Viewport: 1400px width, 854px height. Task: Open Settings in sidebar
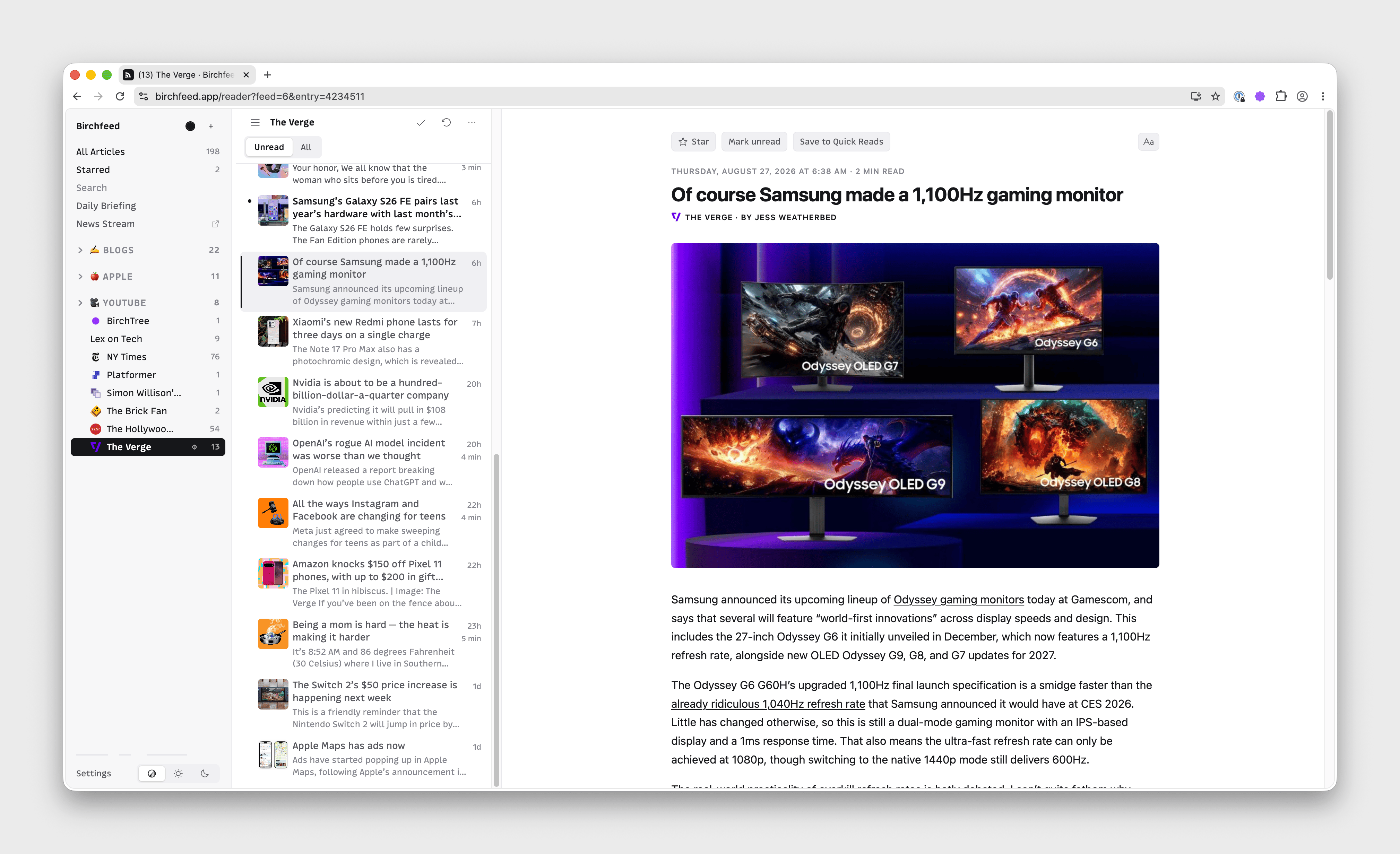pos(94,773)
